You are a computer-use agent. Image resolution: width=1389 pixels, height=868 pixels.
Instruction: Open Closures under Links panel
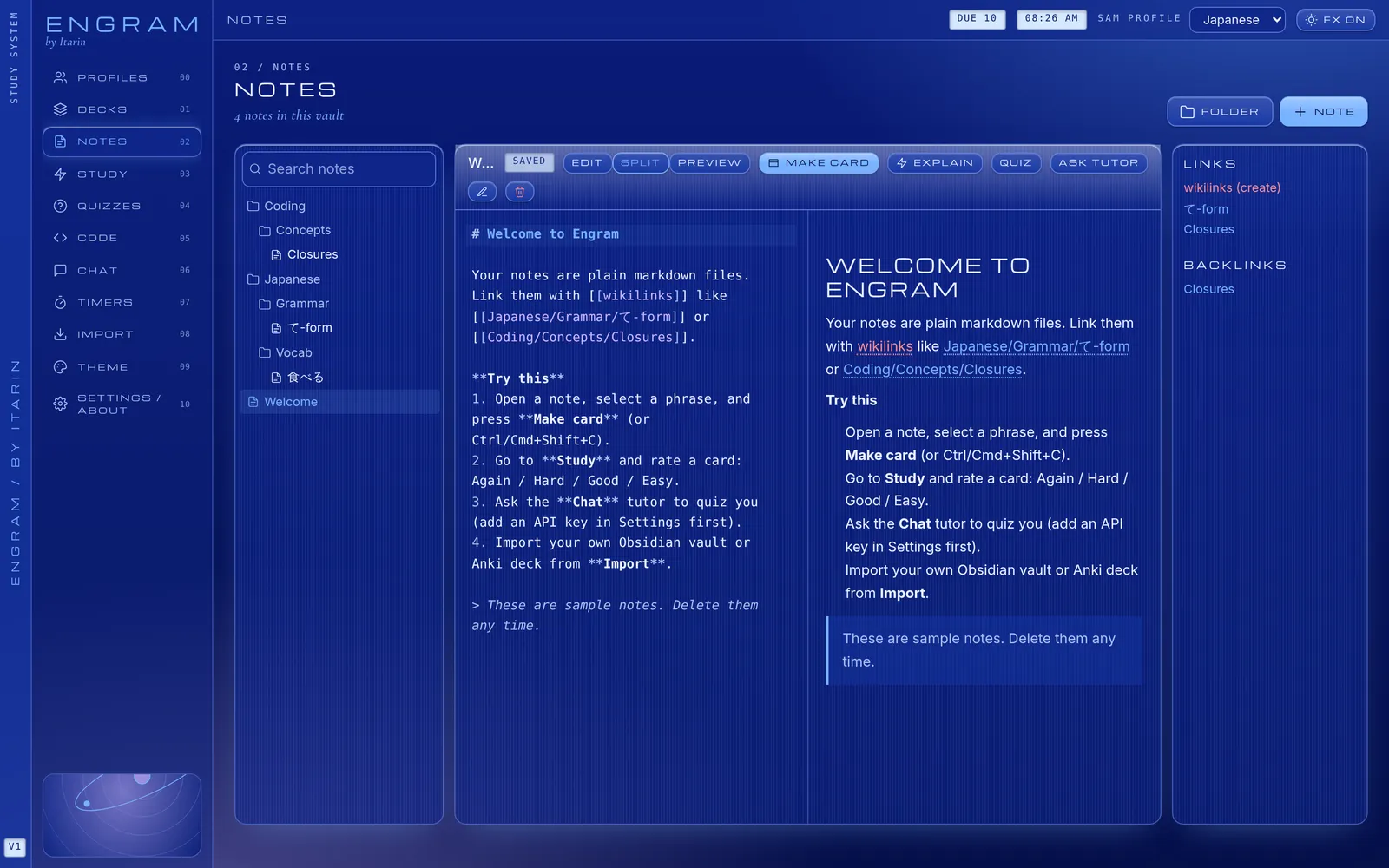coord(1208,229)
